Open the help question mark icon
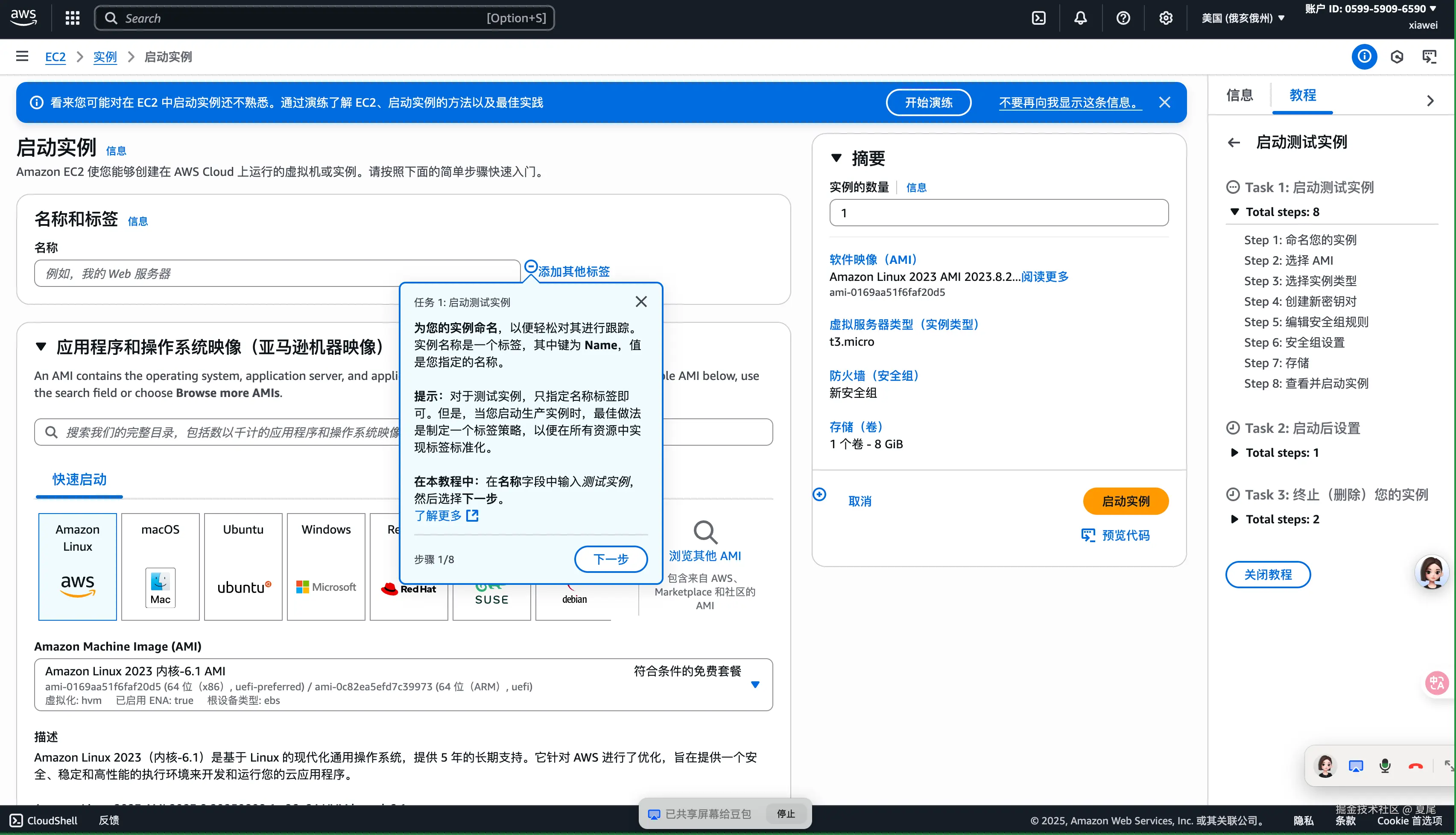Image resolution: width=1456 pixels, height=835 pixels. coord(1123,18)
